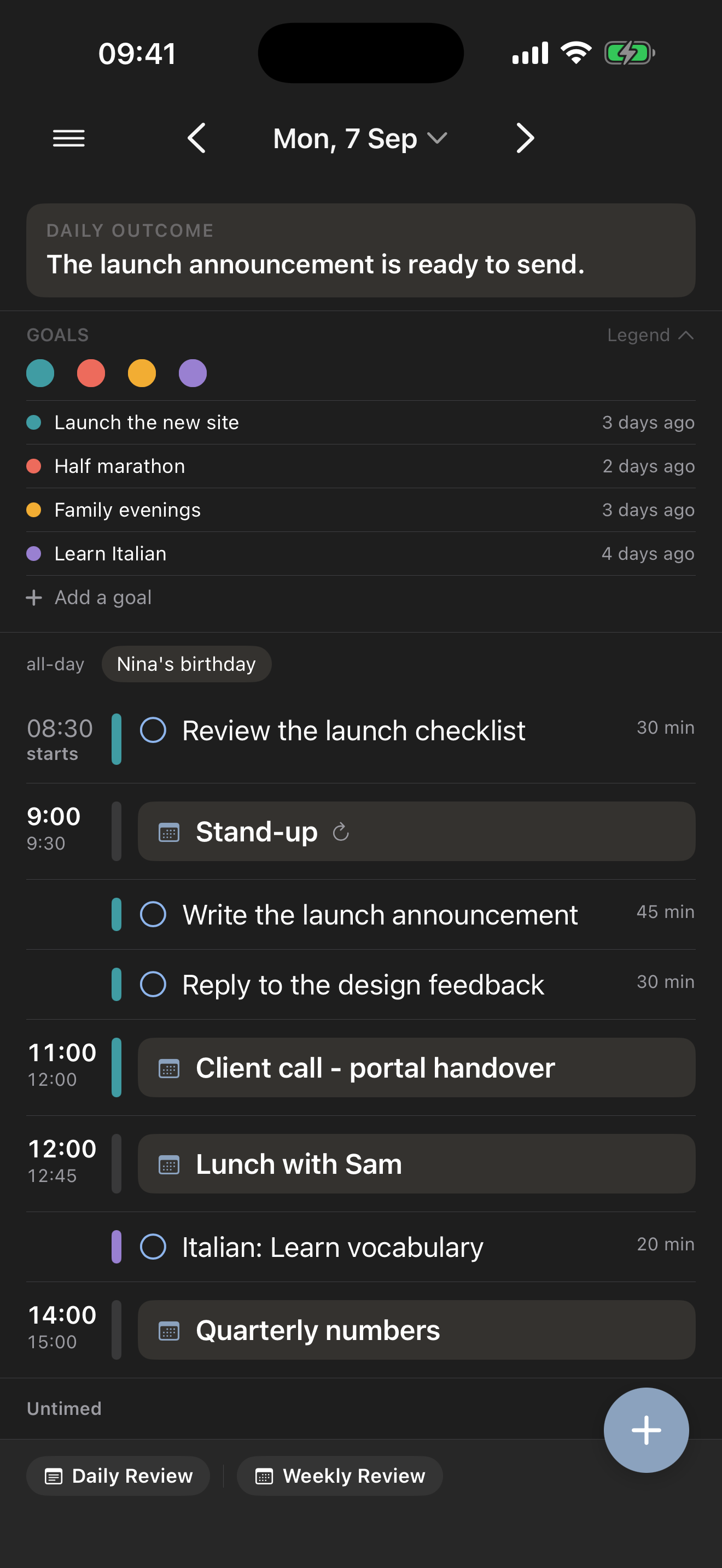
Task: Expand the Untimed section
Action: pos(64,1408)
